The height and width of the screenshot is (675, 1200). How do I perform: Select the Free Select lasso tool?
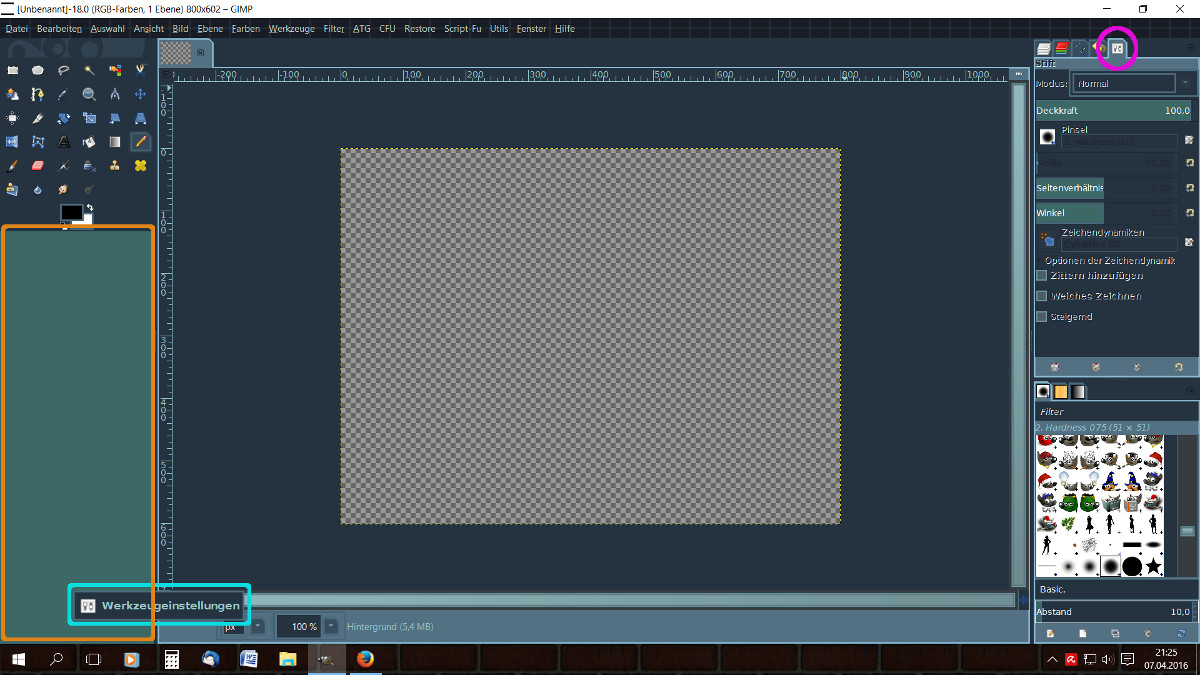pos(63,70)
